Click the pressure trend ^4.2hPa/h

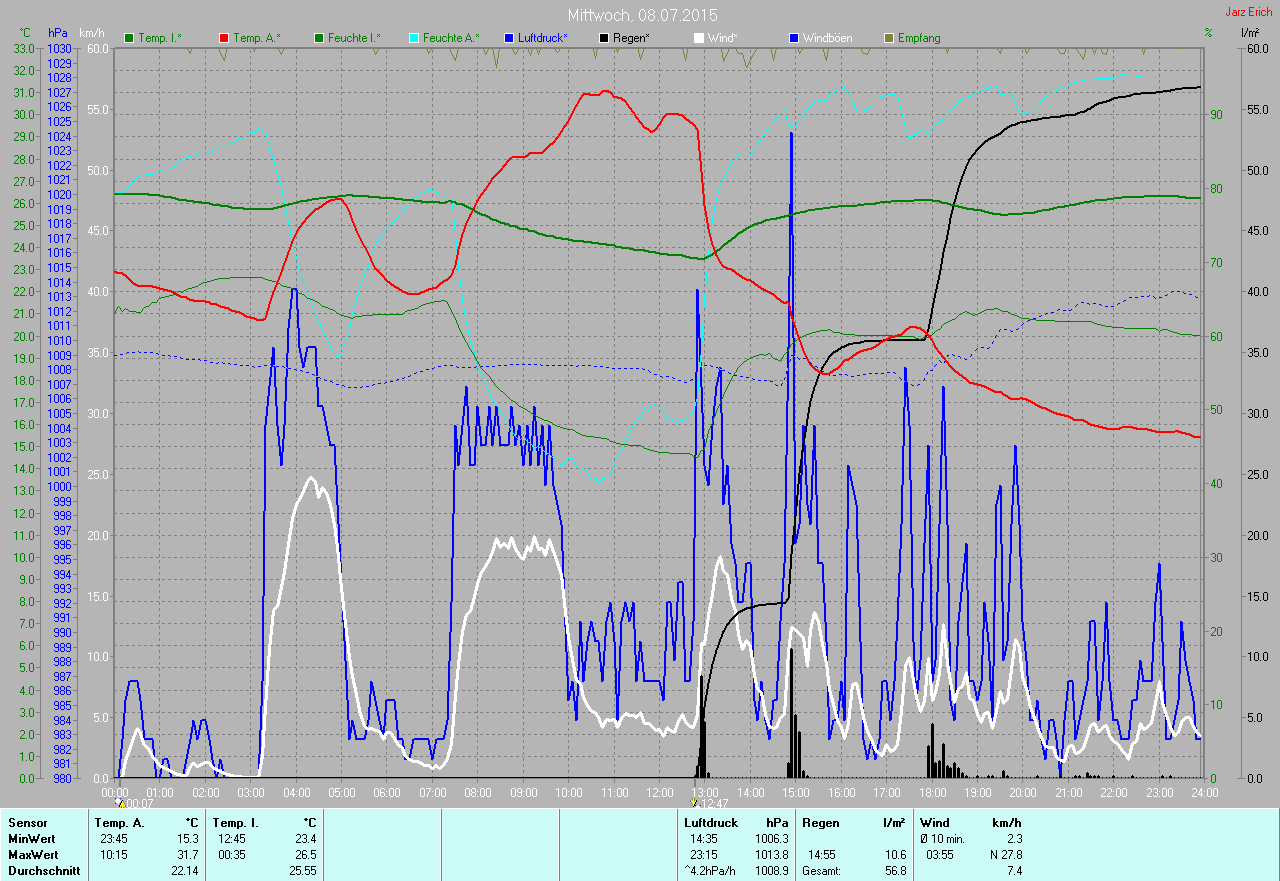point(711,871)
